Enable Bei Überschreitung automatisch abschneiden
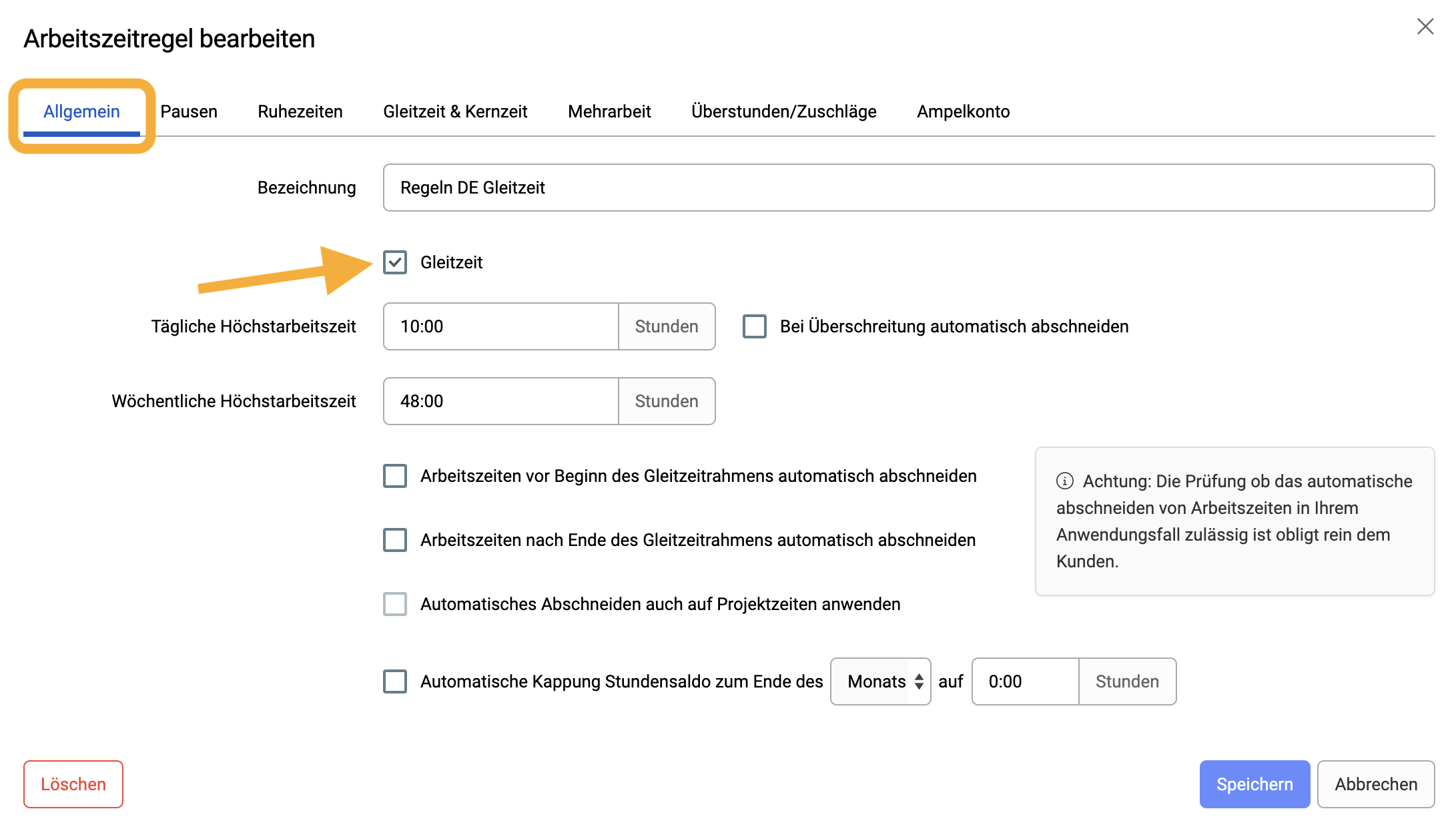The image size is (1456, 829). tap(755, 326)
